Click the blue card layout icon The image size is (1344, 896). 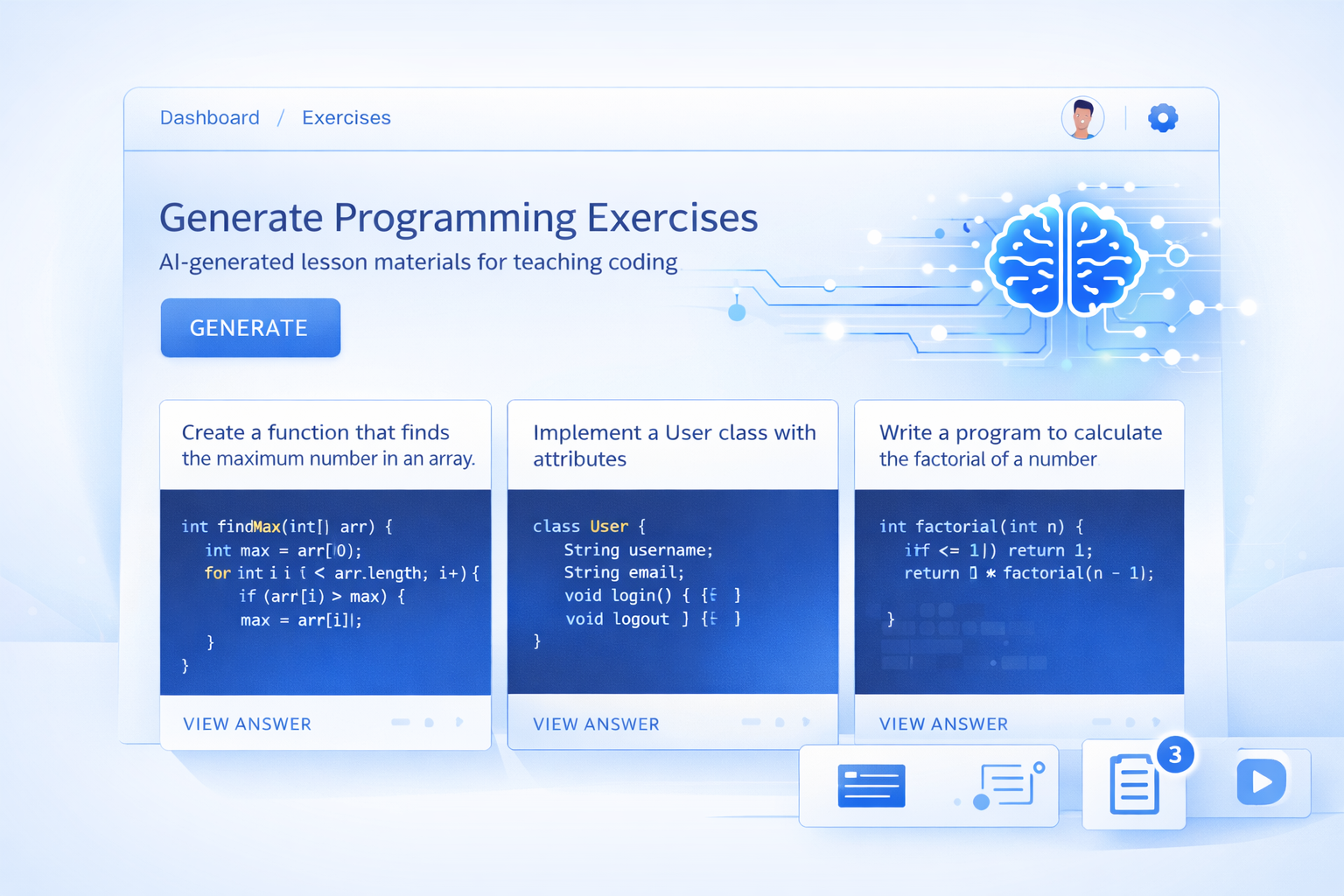[871, 785]
